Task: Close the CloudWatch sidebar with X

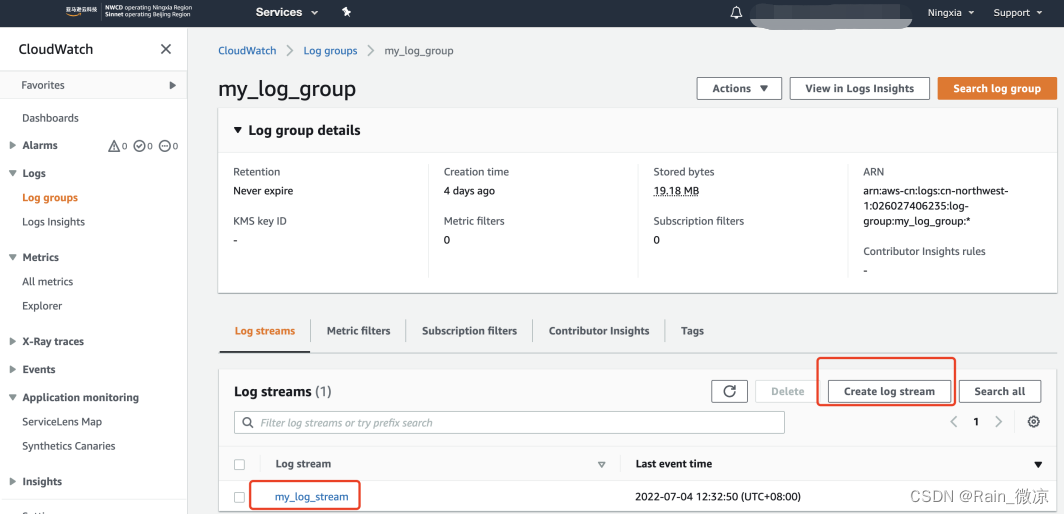Action: 166,49
